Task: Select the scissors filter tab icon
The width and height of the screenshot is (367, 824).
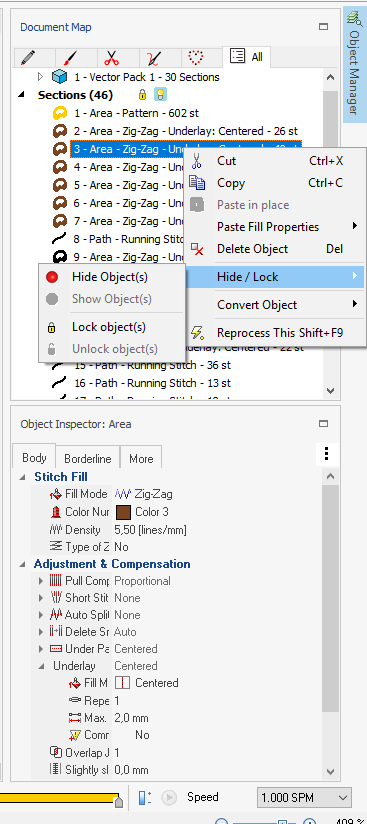Action: (112, 57)
